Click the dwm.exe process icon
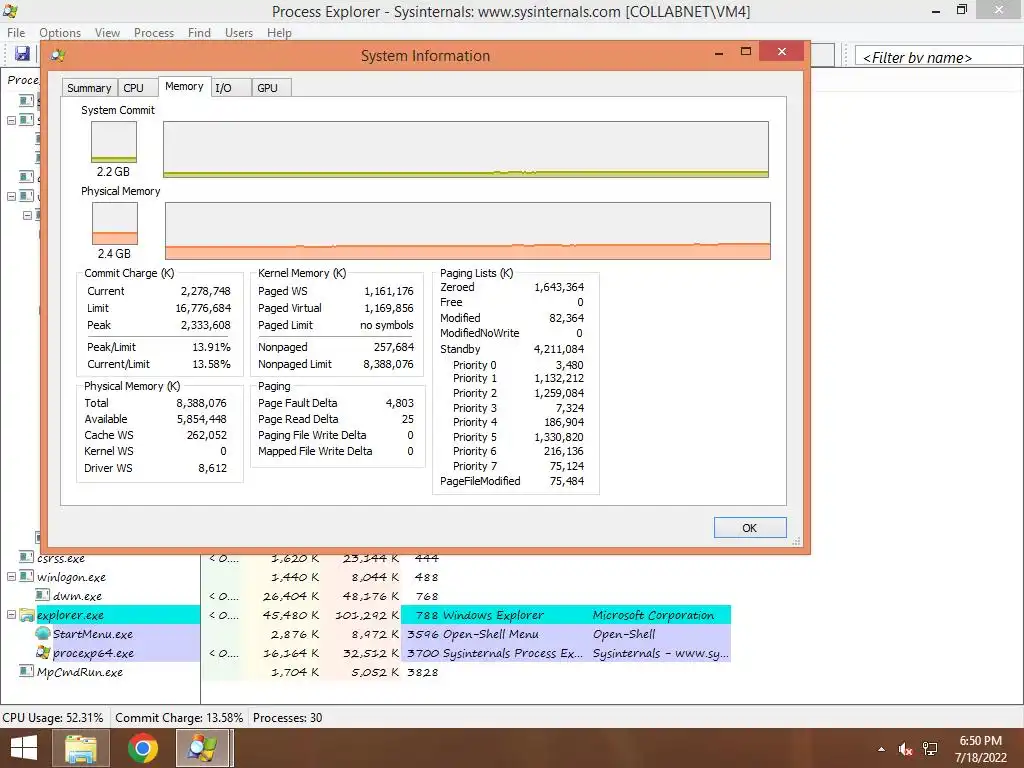 click(x=43, y=596)
